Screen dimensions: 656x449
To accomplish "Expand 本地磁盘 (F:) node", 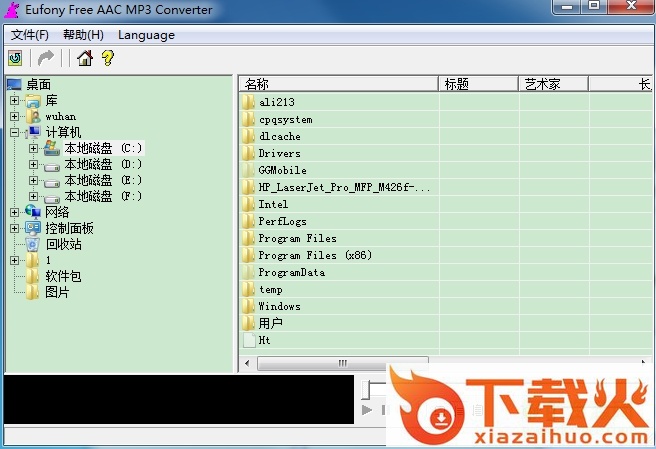I will tap(33, 196).
